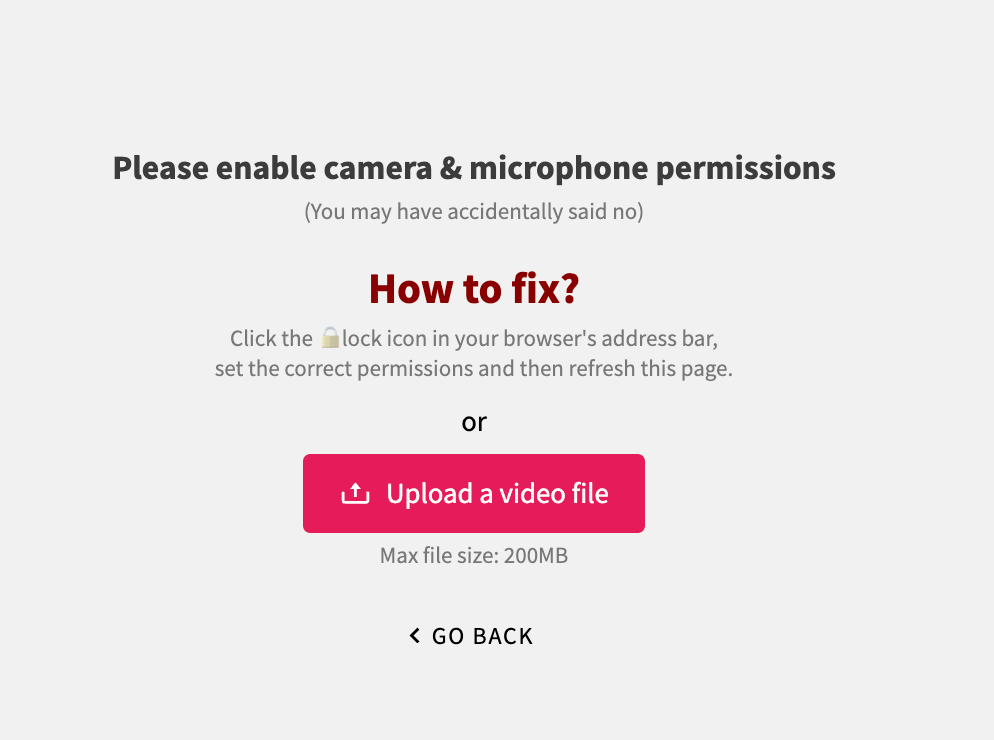The image size is (994, 740).
Task: Click the GO BACK link
Action: [482, 636]
